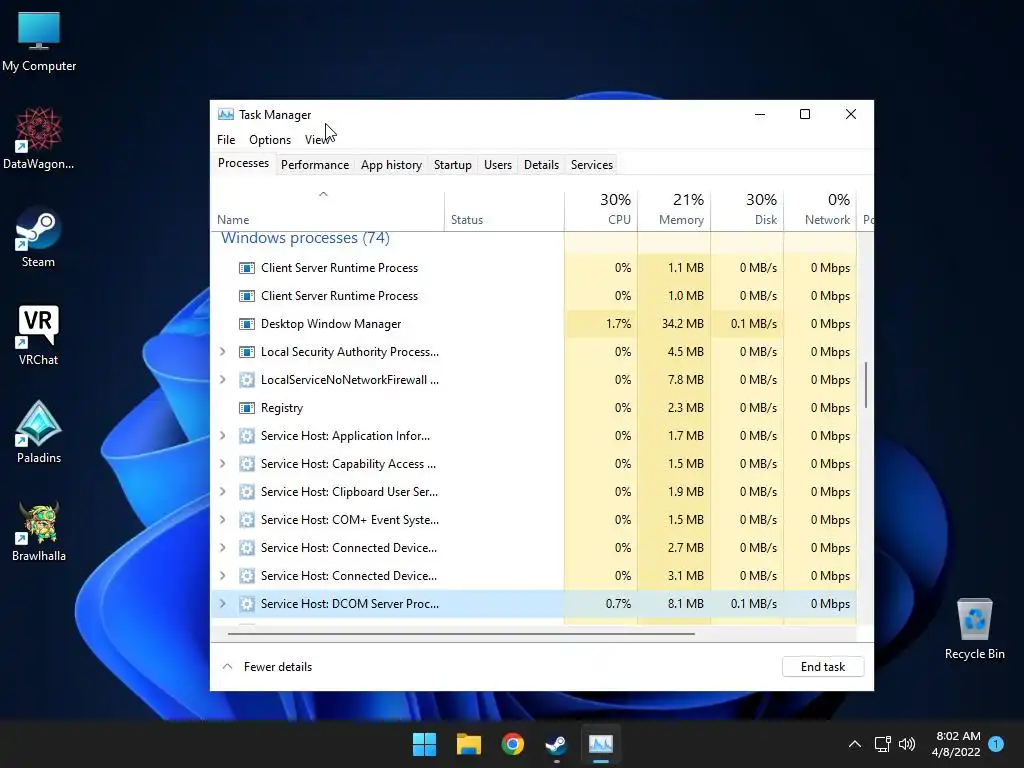Expand LocalServiceNoNetworkFirewall row

click(x=223, y=380)
